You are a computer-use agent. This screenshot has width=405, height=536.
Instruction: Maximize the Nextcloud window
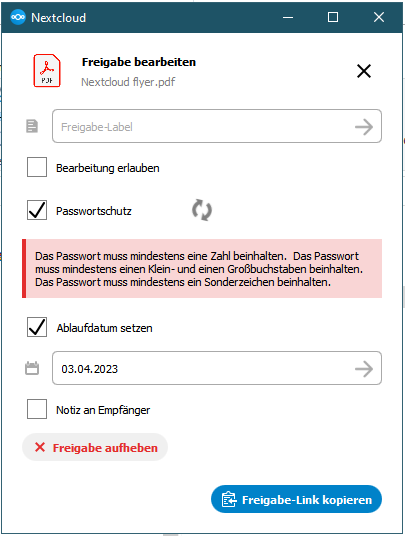pyautogui.click(x=333, y=17)
